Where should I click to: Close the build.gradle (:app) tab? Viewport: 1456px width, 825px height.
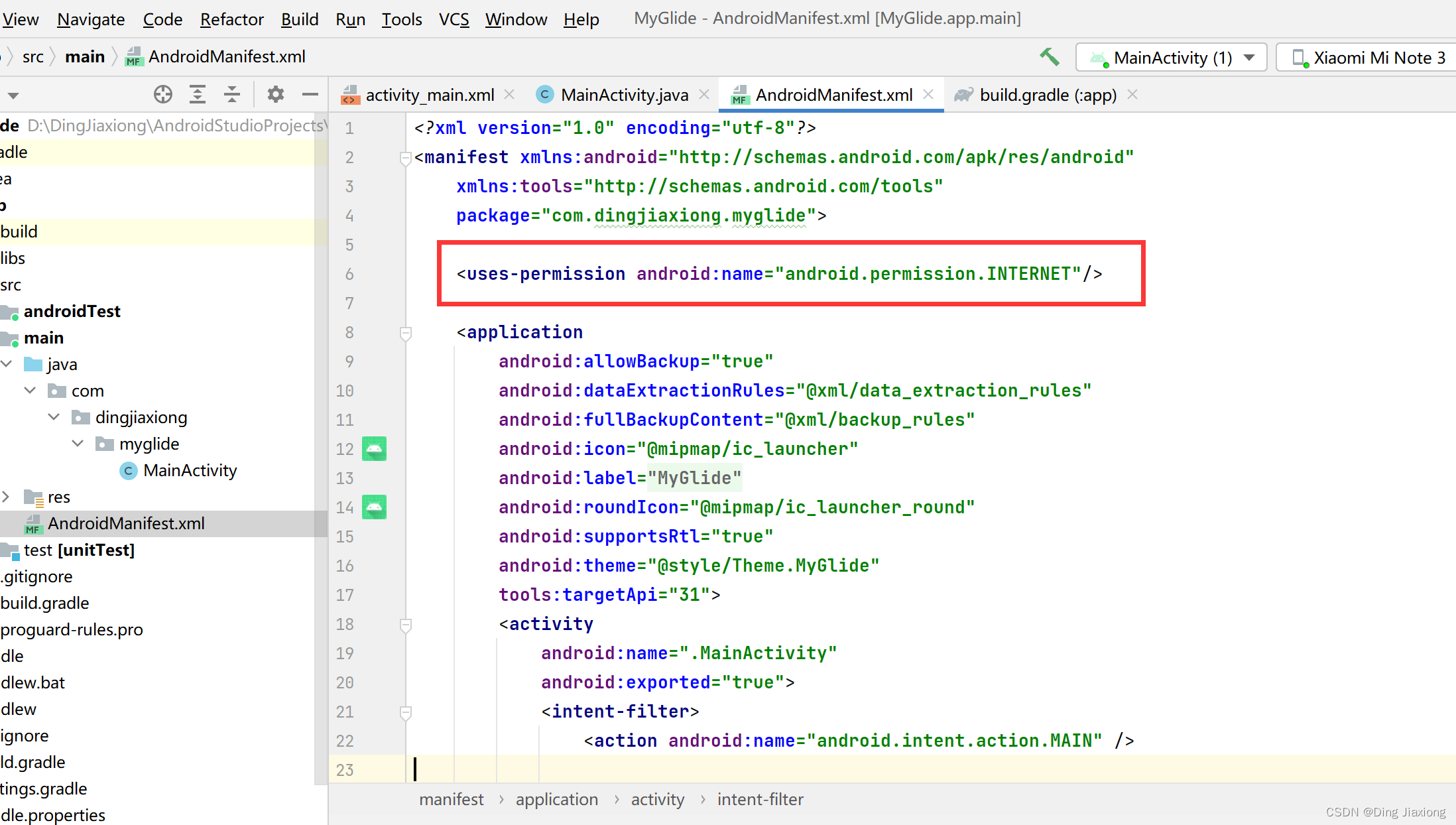(x=1132, y=95)
